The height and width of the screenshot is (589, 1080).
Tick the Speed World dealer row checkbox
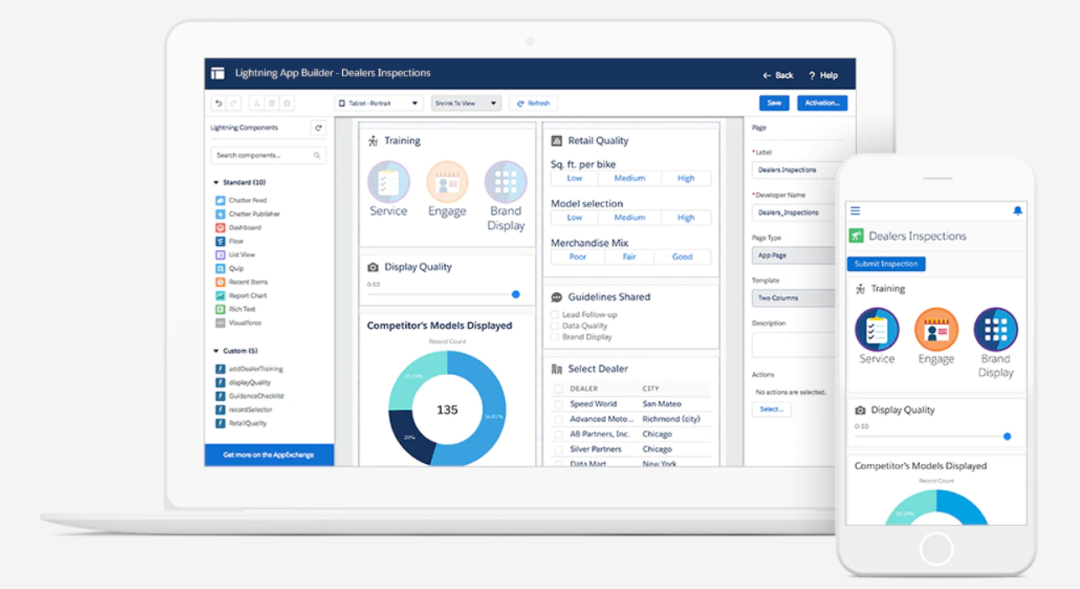point(559,404)
